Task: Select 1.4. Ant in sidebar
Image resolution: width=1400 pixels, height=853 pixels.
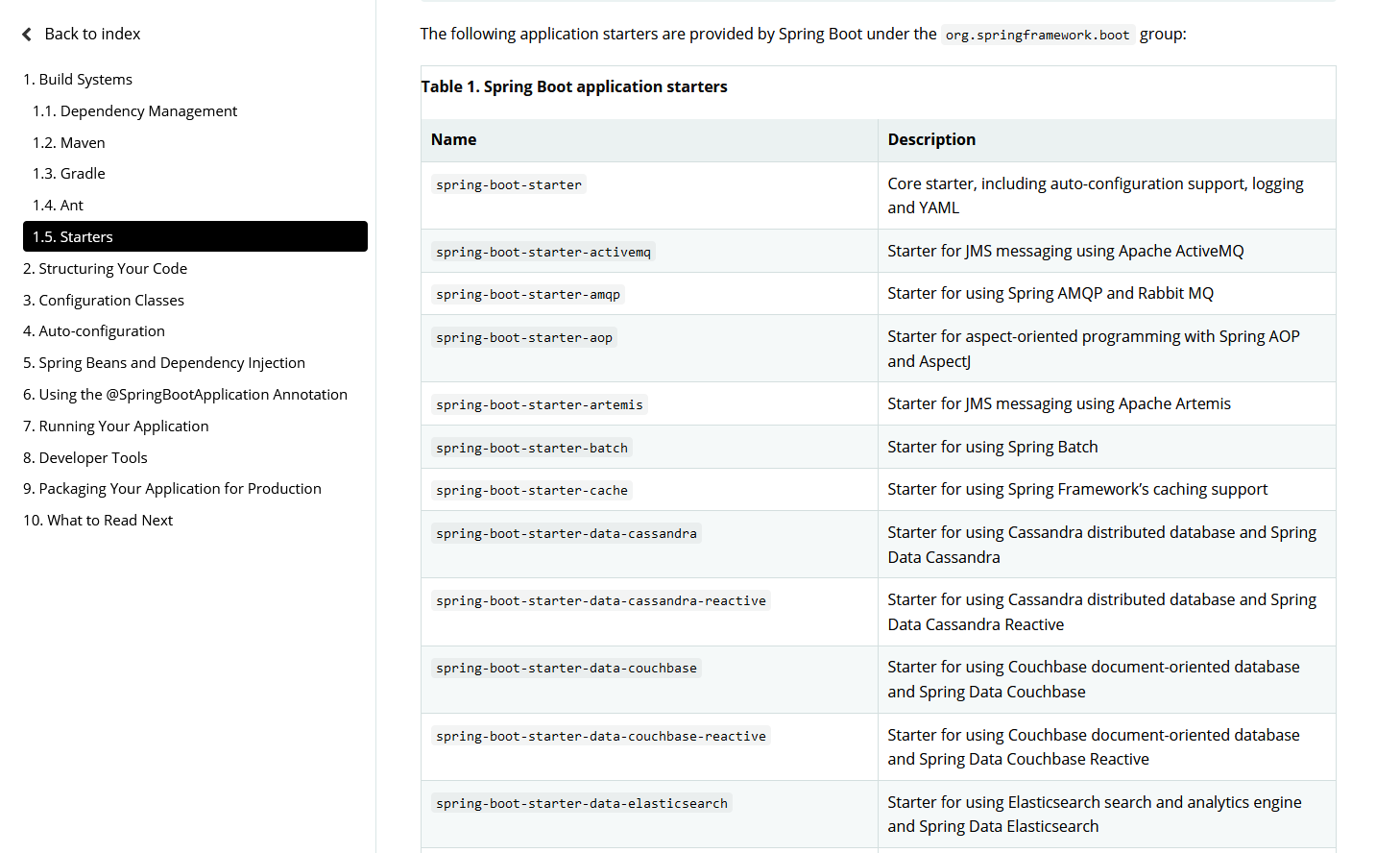Action: [x=58, y=206]
